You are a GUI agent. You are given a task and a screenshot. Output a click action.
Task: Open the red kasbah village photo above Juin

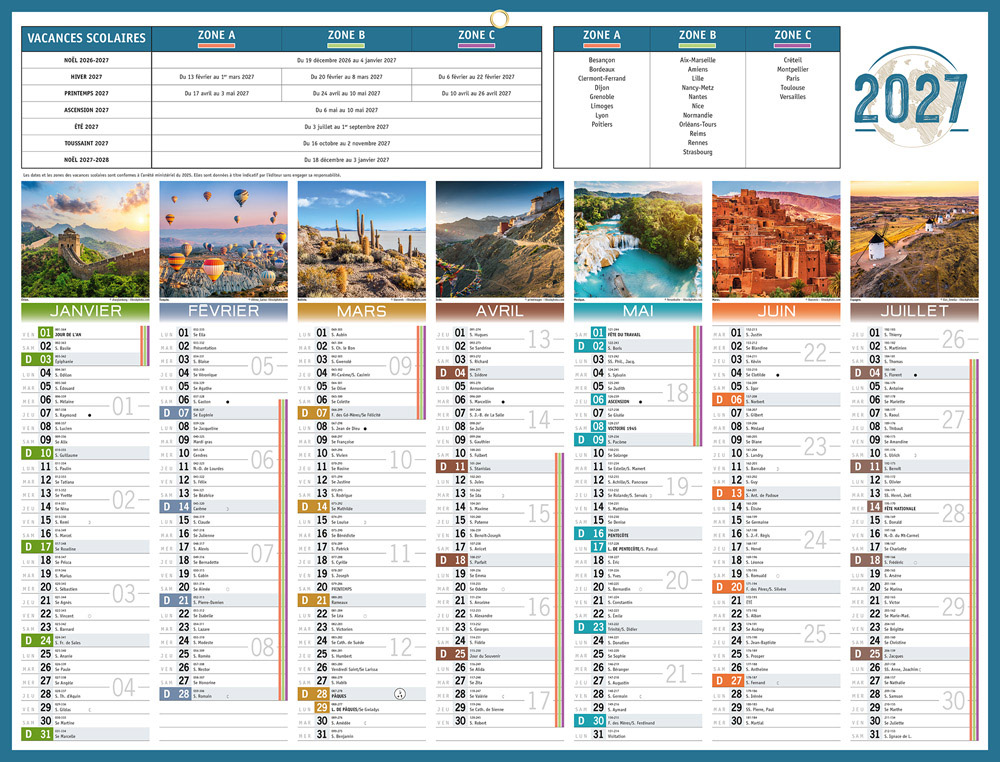(776, 240)
